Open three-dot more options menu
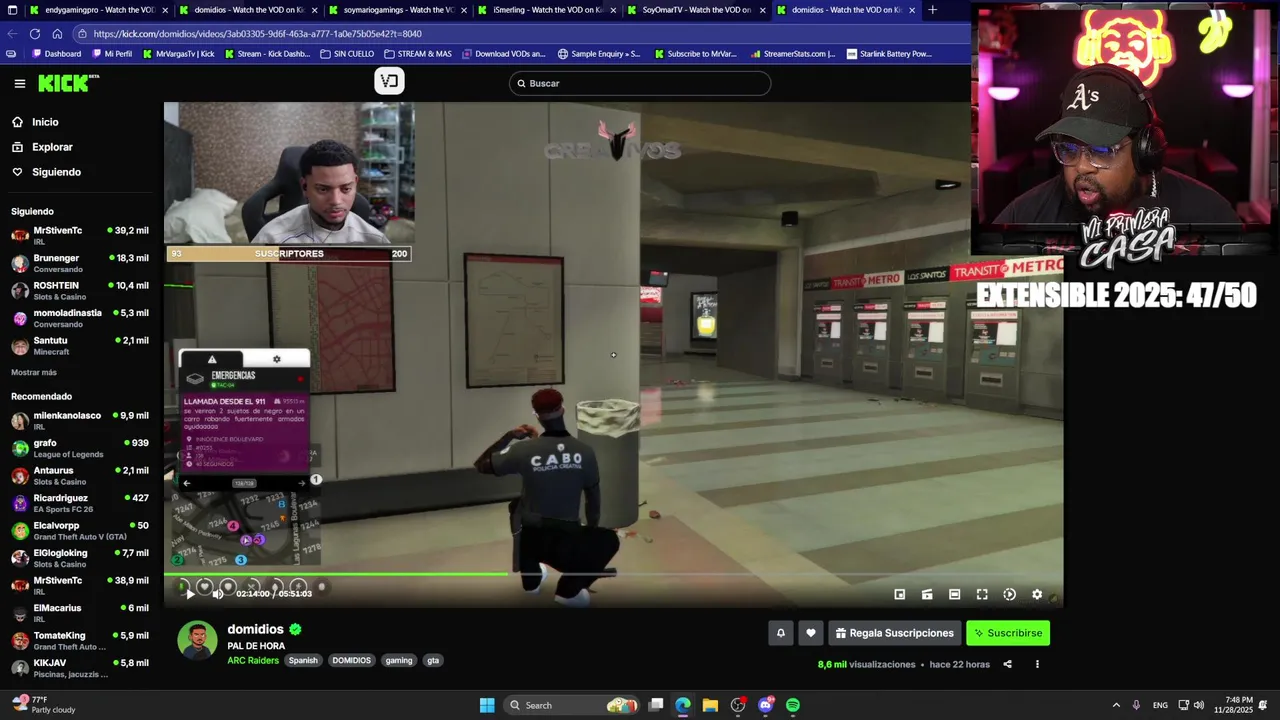Screen dimensions: 1280x720 pyautogui.click(x=1037, y=664)
